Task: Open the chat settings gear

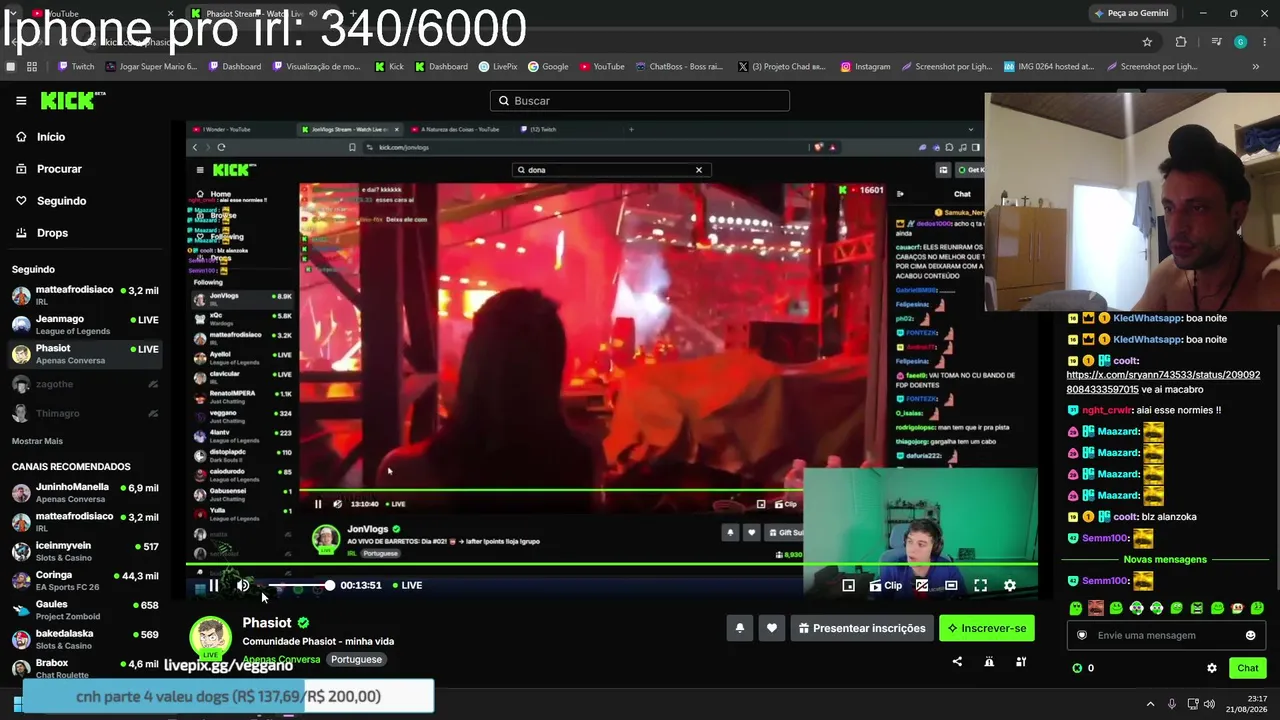Action: (x=1212, y=668)
